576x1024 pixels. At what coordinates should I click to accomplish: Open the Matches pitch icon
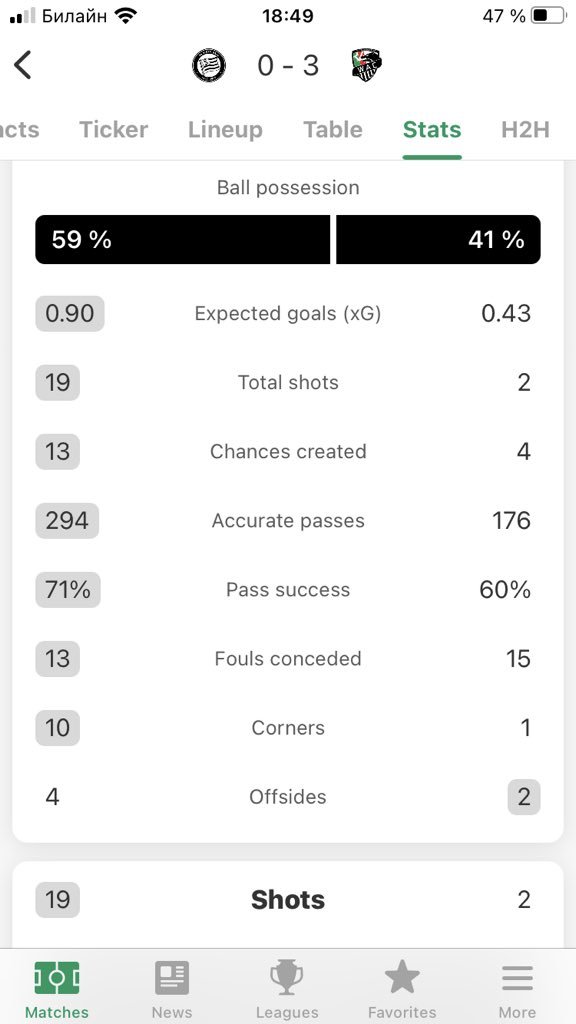57,978
